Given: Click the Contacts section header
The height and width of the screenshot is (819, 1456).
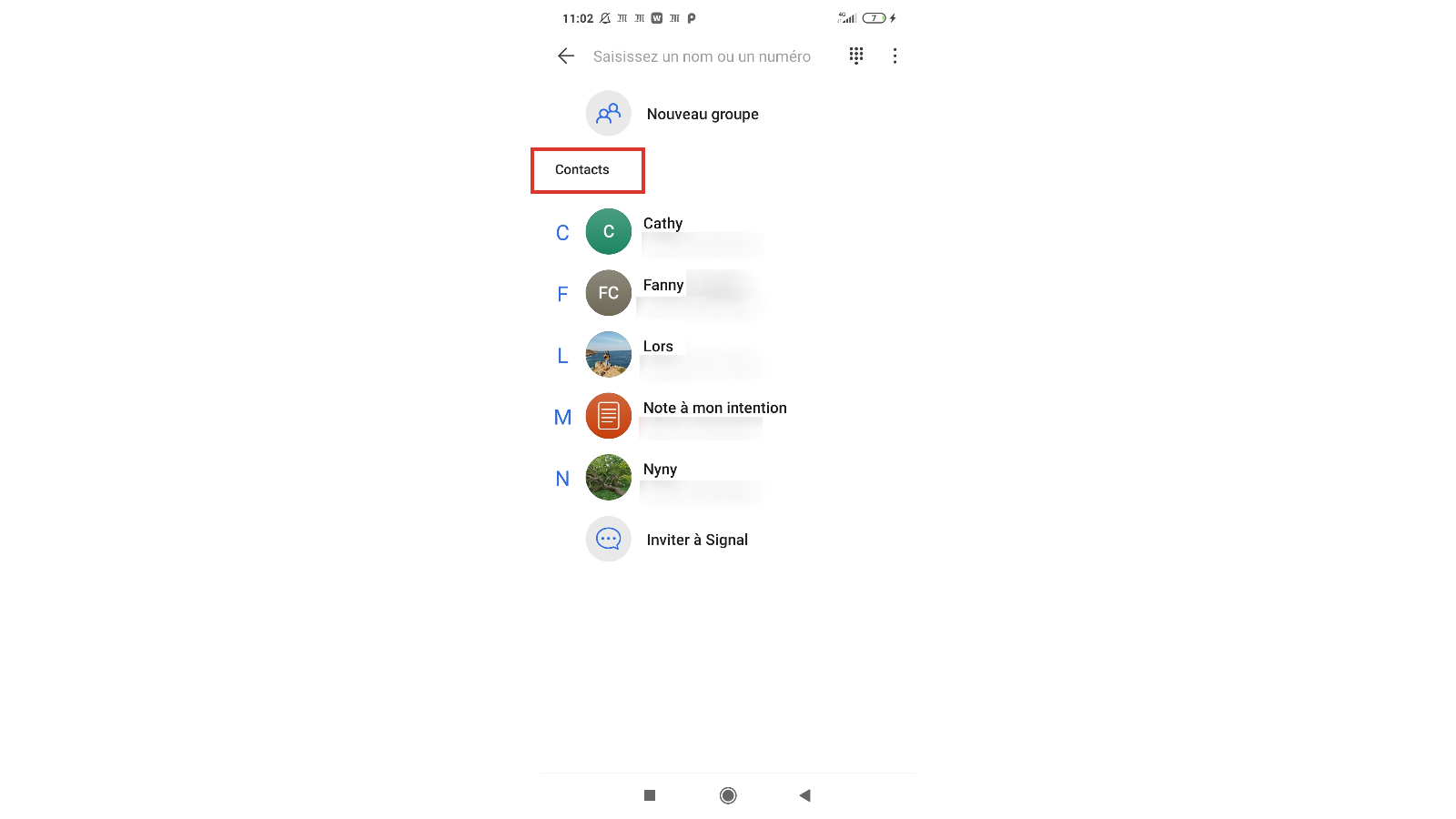Looking at the screenshot, I should [x=582, y=169].
